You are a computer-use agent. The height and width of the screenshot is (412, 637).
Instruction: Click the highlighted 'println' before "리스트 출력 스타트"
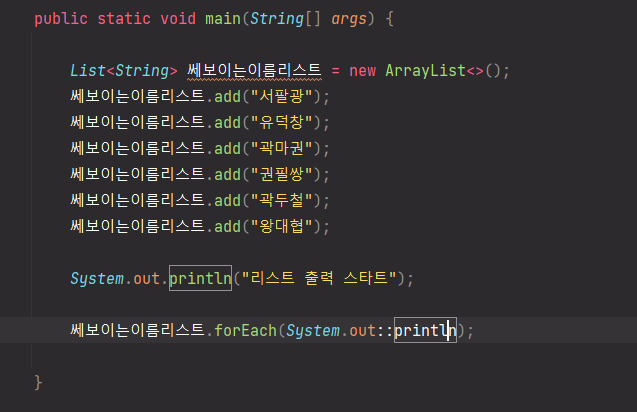pos(200,278)
